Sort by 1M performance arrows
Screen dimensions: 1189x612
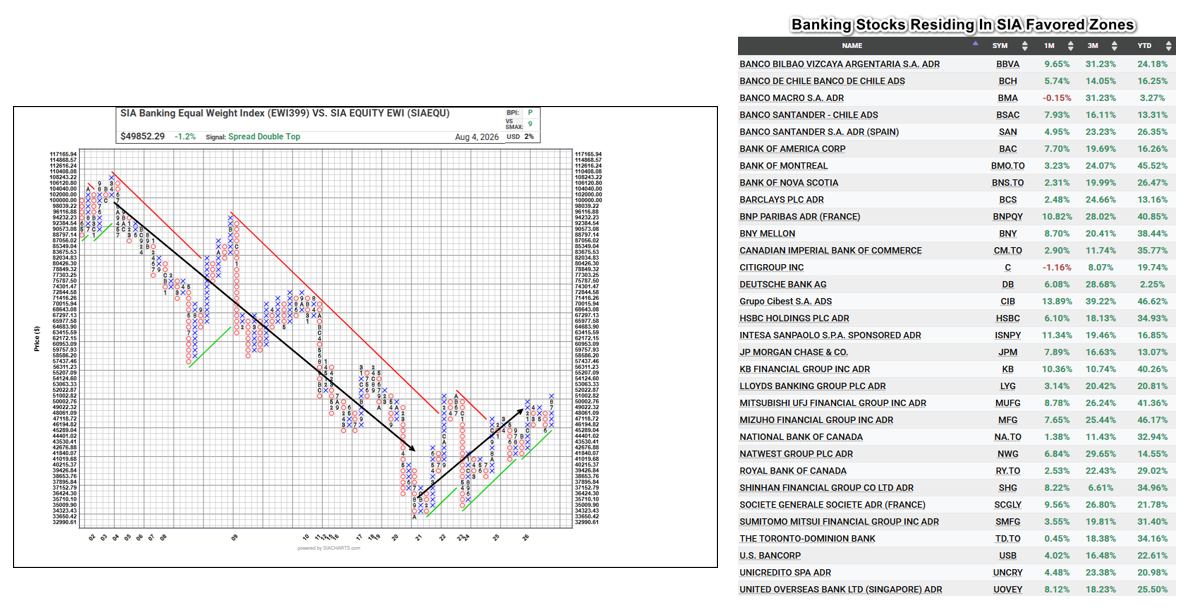pos(1071,46)
